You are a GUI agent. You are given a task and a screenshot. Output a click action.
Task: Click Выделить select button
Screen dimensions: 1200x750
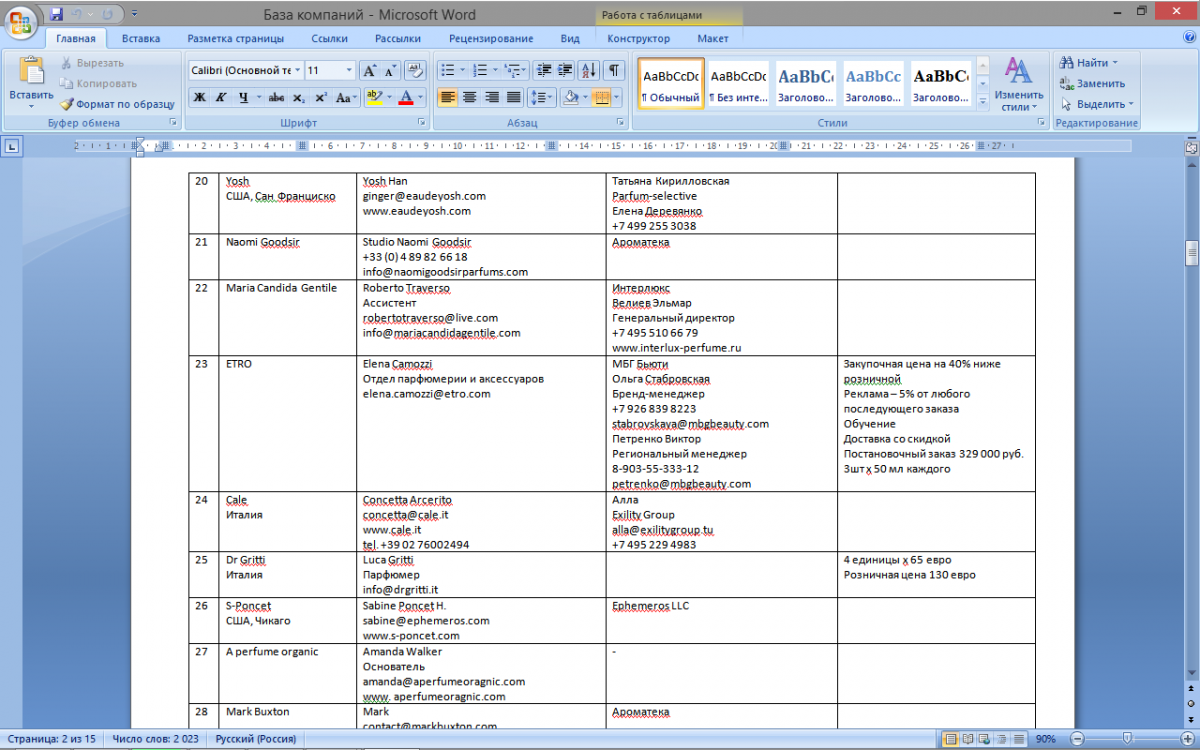click(1098, 104)
